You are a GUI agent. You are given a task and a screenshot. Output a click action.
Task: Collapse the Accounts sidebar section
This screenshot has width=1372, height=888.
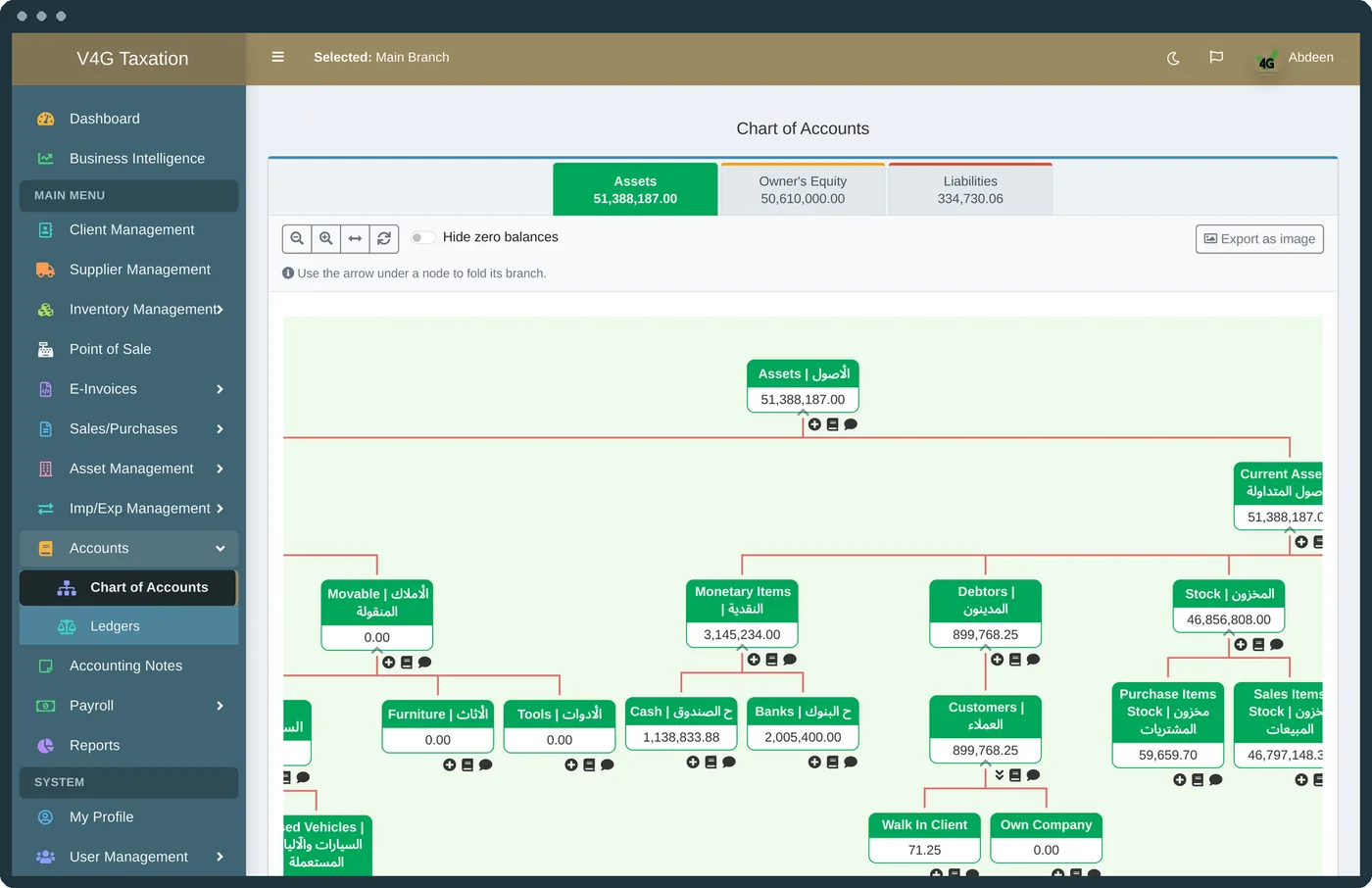pyautogui.click(x=129, y=548)
